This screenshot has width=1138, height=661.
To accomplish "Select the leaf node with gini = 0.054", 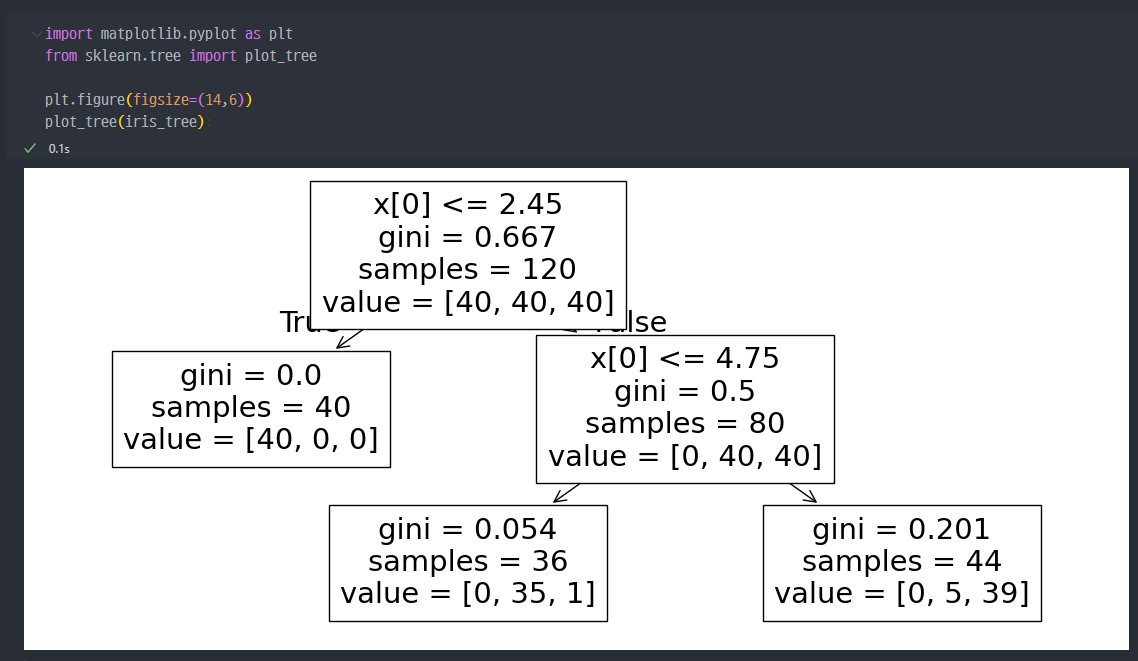I will point(468,563).
